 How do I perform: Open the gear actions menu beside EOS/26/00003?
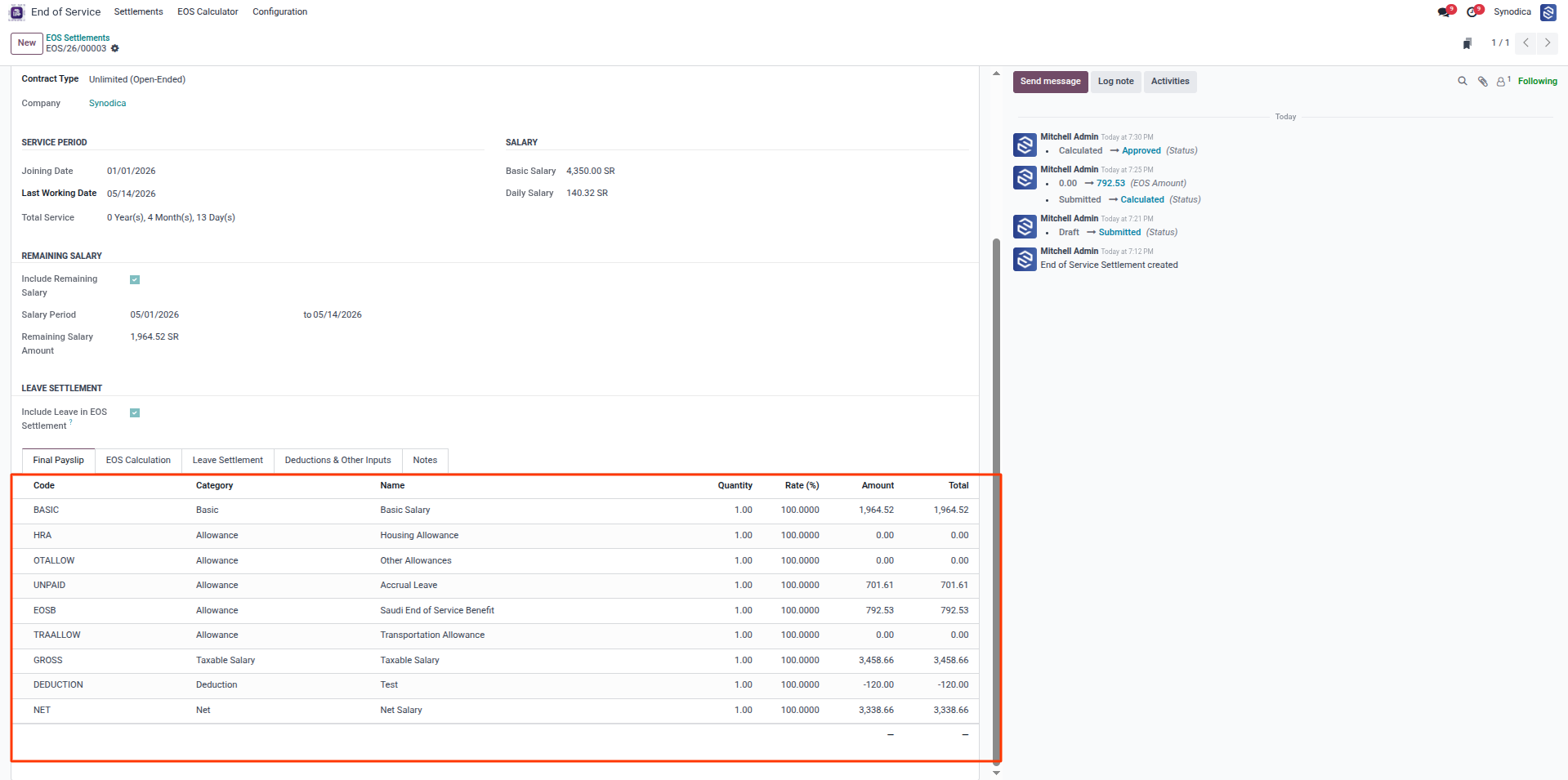coord(115,48)
